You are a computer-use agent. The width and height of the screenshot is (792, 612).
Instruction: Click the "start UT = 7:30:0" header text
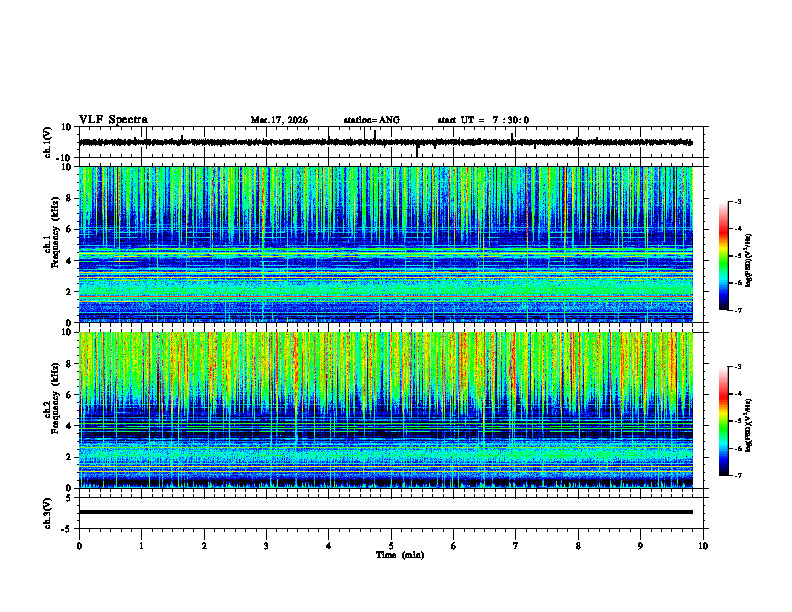[483, 120]
